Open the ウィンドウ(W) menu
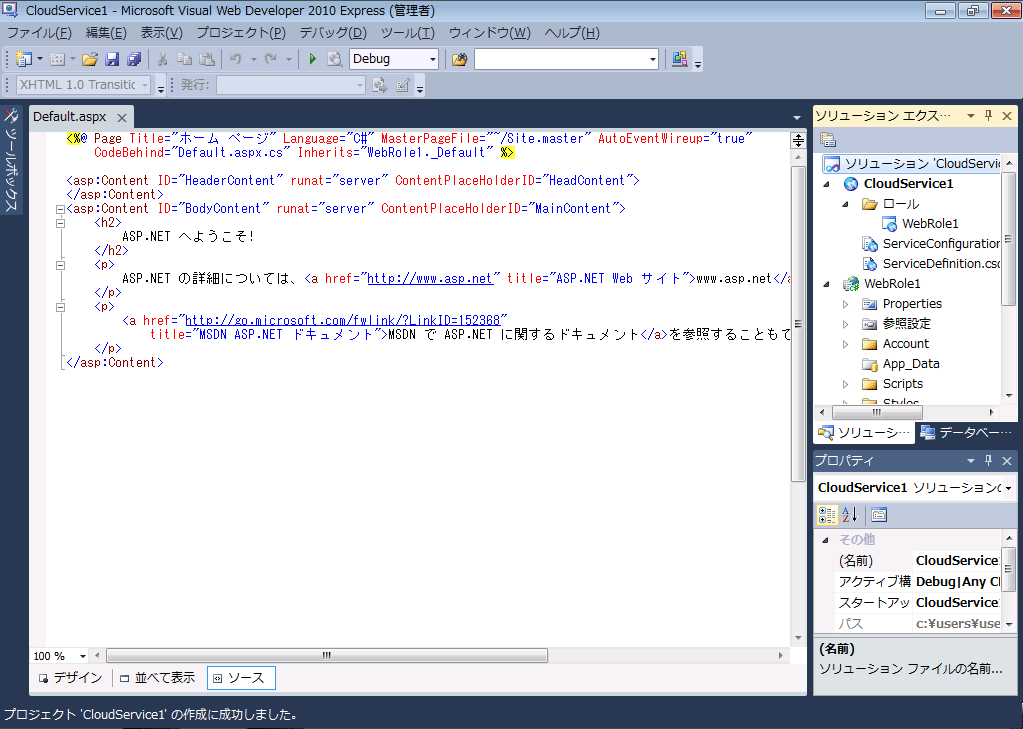 [x=489, y=33]
